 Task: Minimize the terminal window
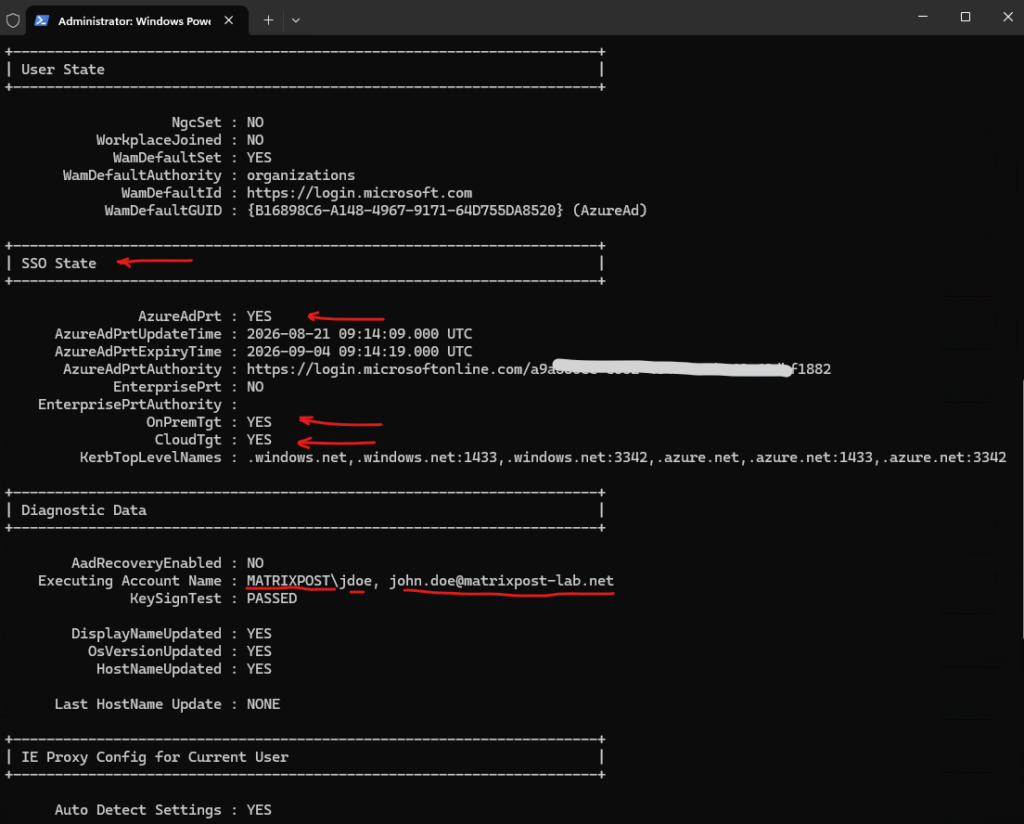(x=922, y=17)
